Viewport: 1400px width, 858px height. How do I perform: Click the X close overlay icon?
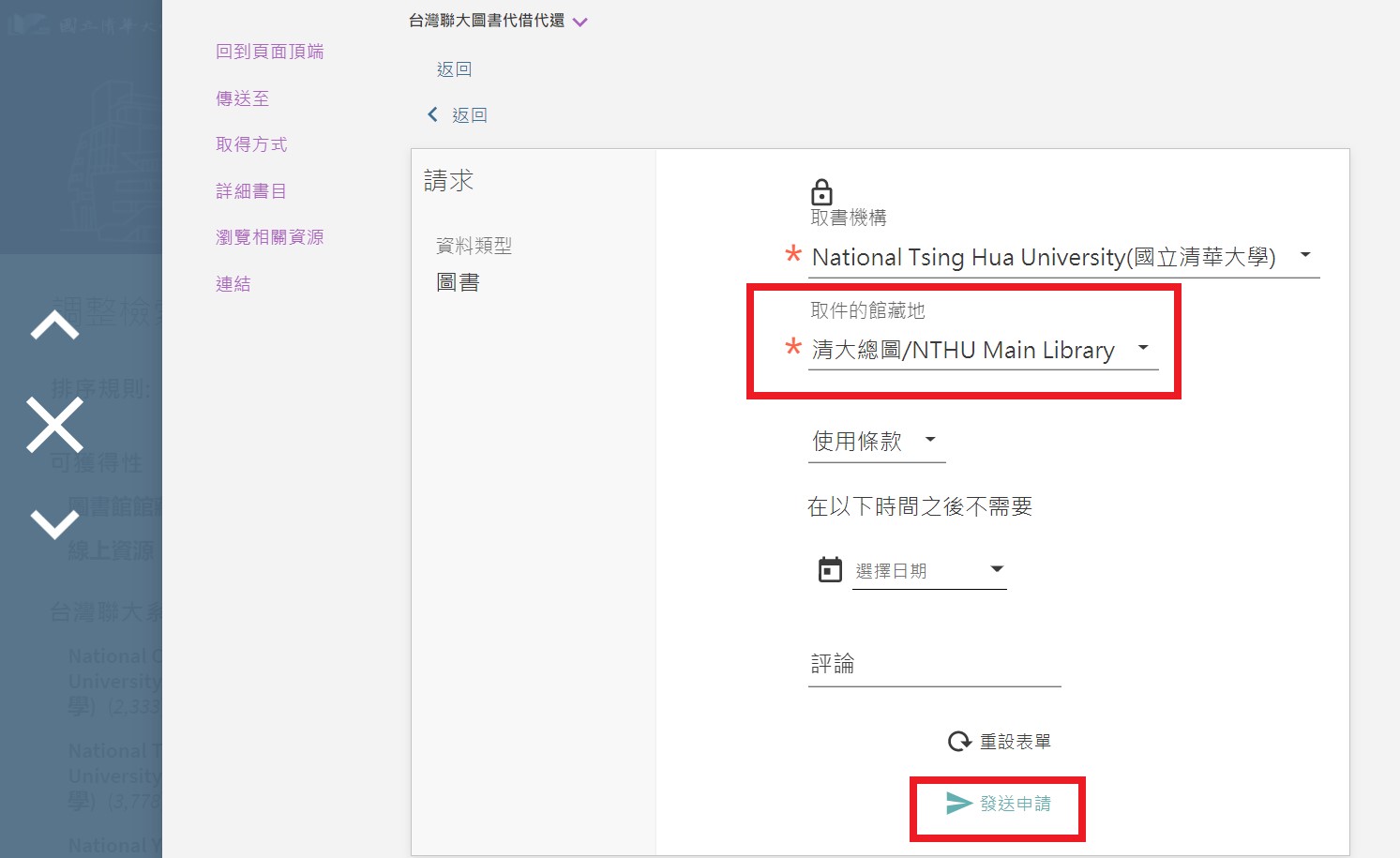(54, 425)
